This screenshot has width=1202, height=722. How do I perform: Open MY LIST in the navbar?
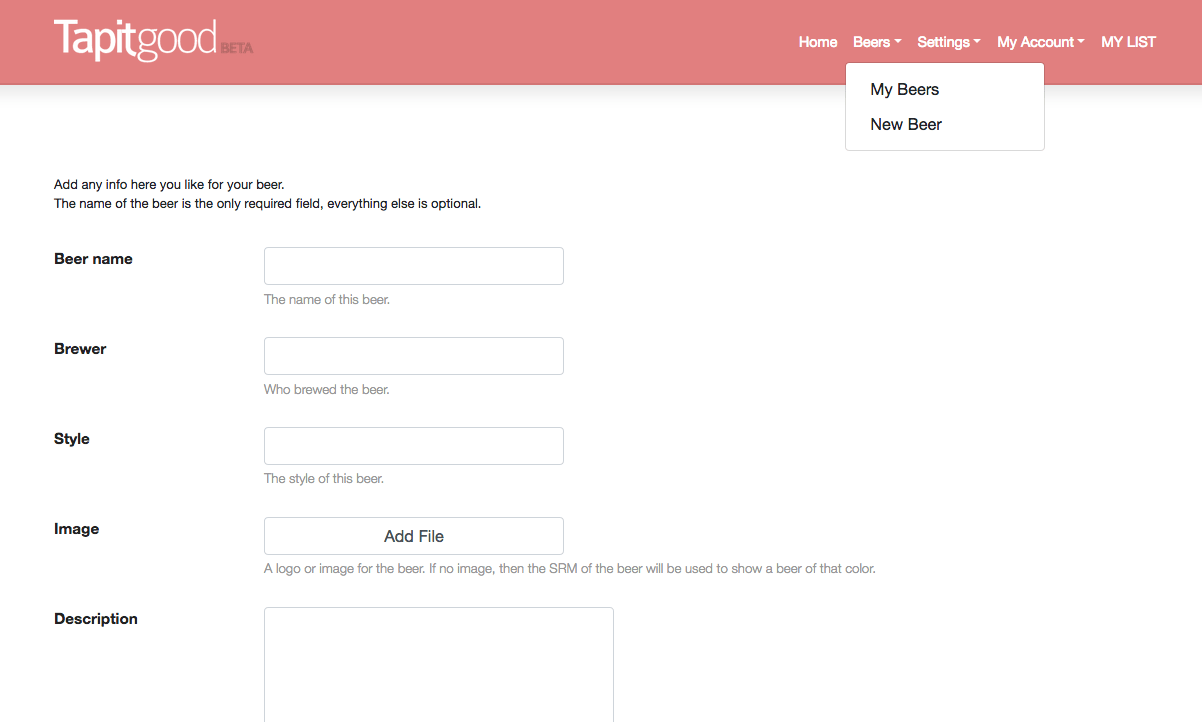pos(1128,42)
